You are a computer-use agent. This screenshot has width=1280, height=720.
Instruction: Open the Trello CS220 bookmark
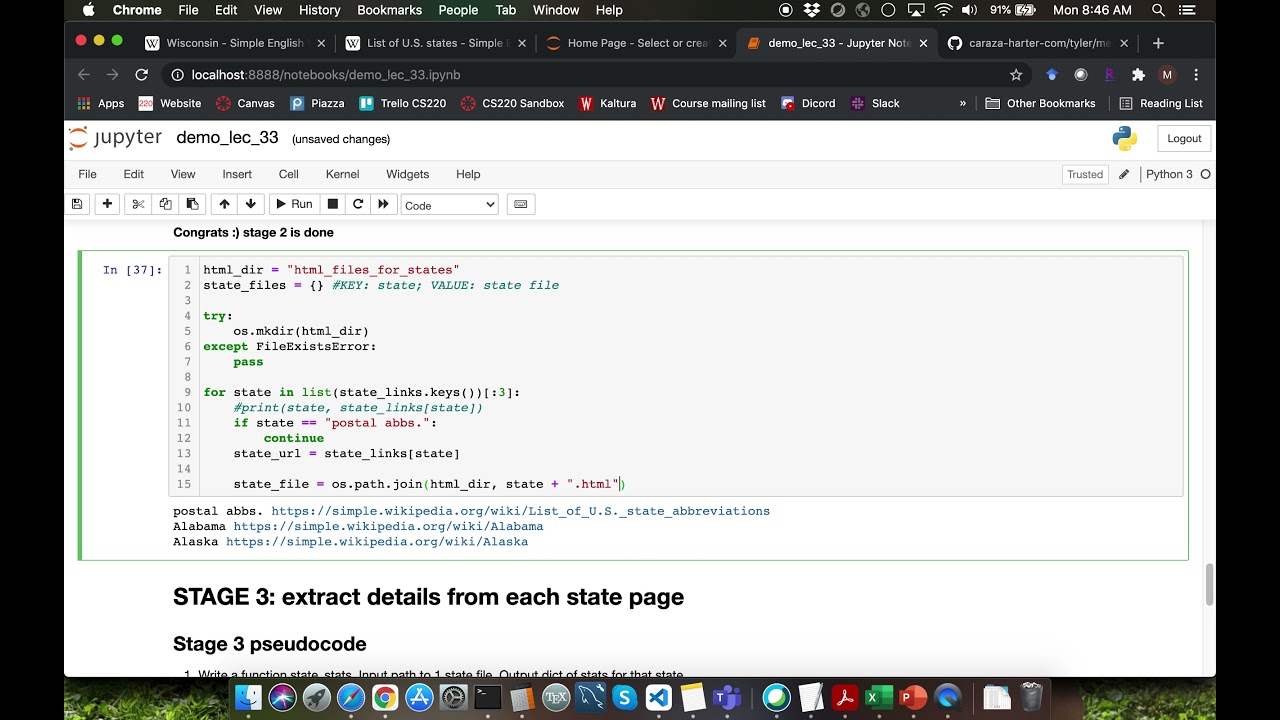[403, 103]
